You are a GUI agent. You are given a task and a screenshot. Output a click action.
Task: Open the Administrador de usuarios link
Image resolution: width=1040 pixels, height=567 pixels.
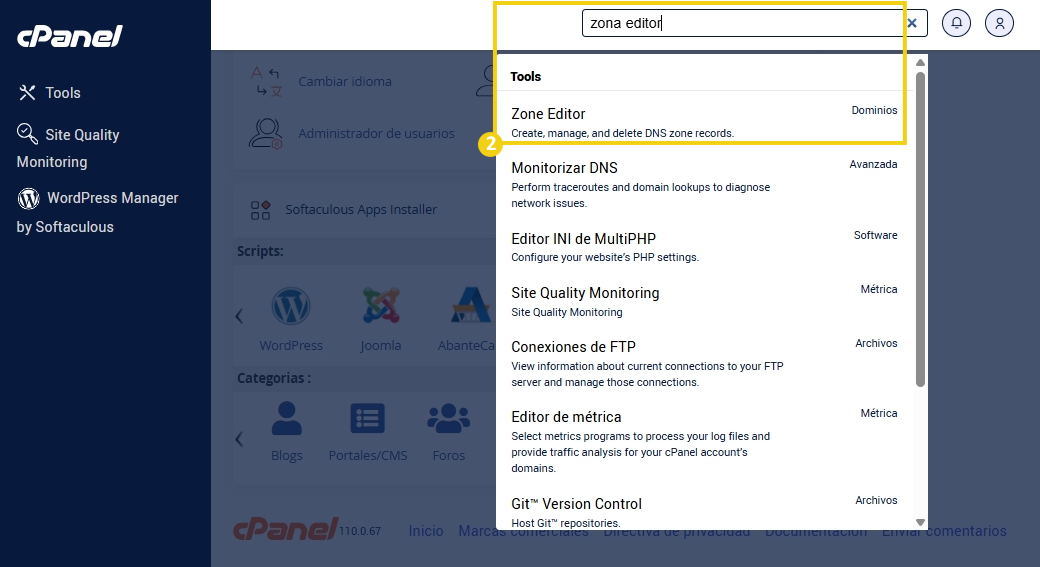tap(376, 133)
